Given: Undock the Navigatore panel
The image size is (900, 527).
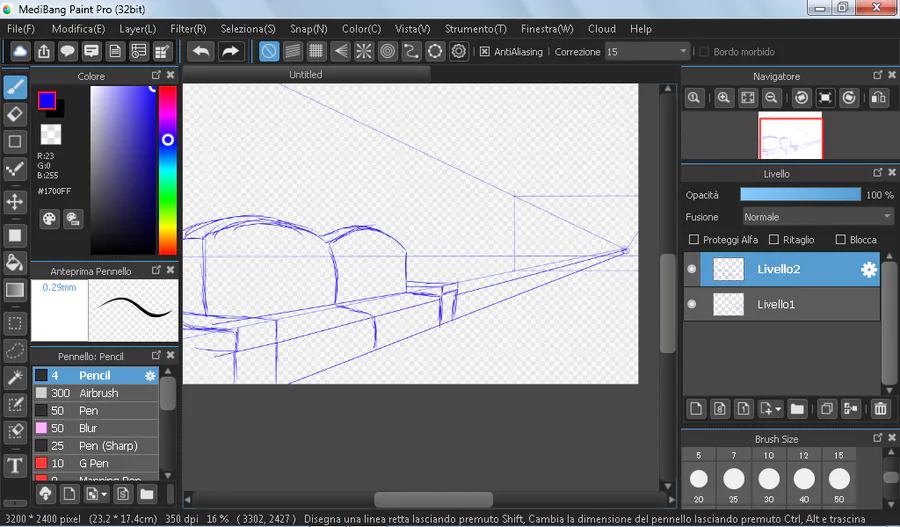Looking at the screenshot, I should coord(878,75).
